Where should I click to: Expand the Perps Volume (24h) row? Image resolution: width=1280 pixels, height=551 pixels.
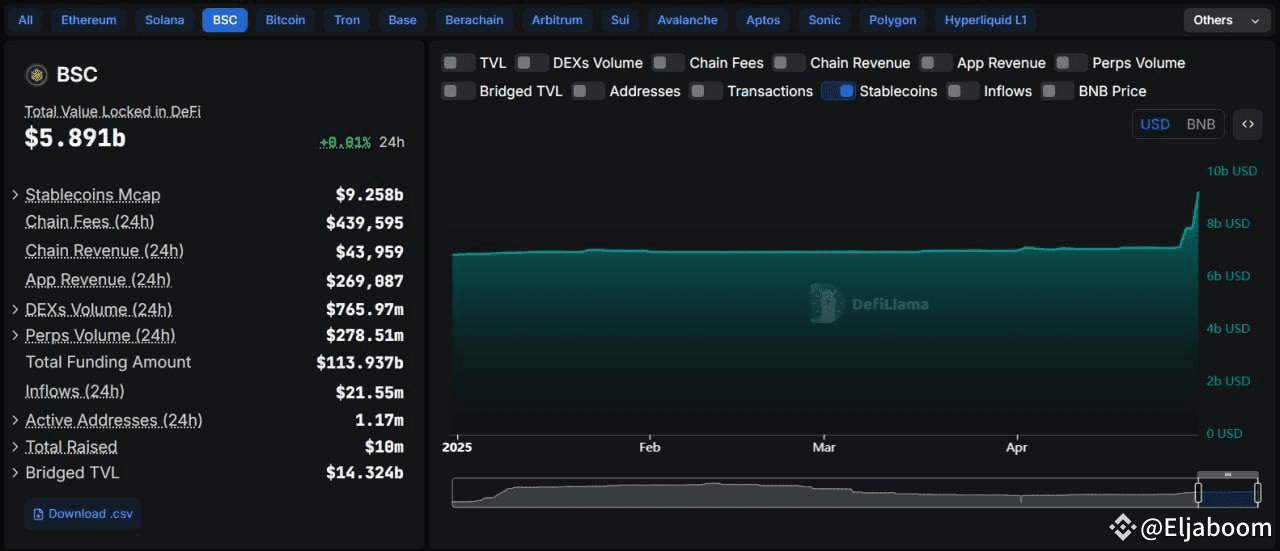[15, 335]
